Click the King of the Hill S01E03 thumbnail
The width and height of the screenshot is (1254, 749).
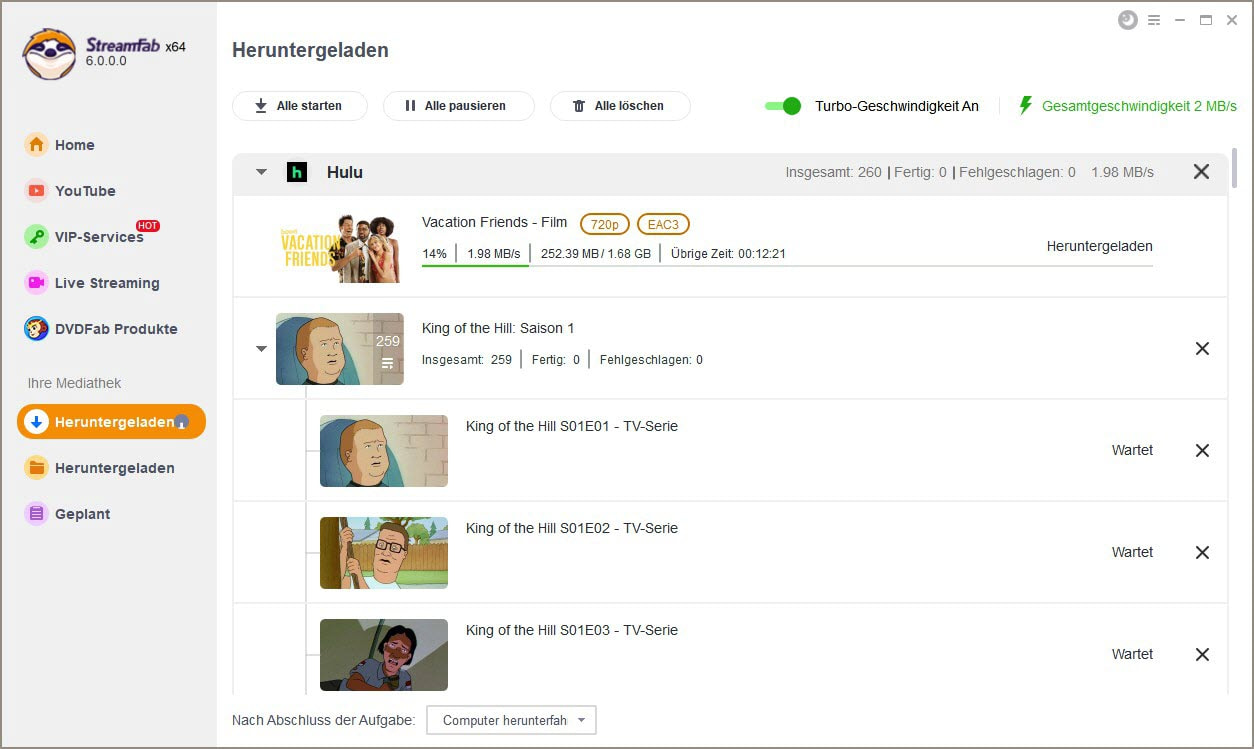(384, 655)
